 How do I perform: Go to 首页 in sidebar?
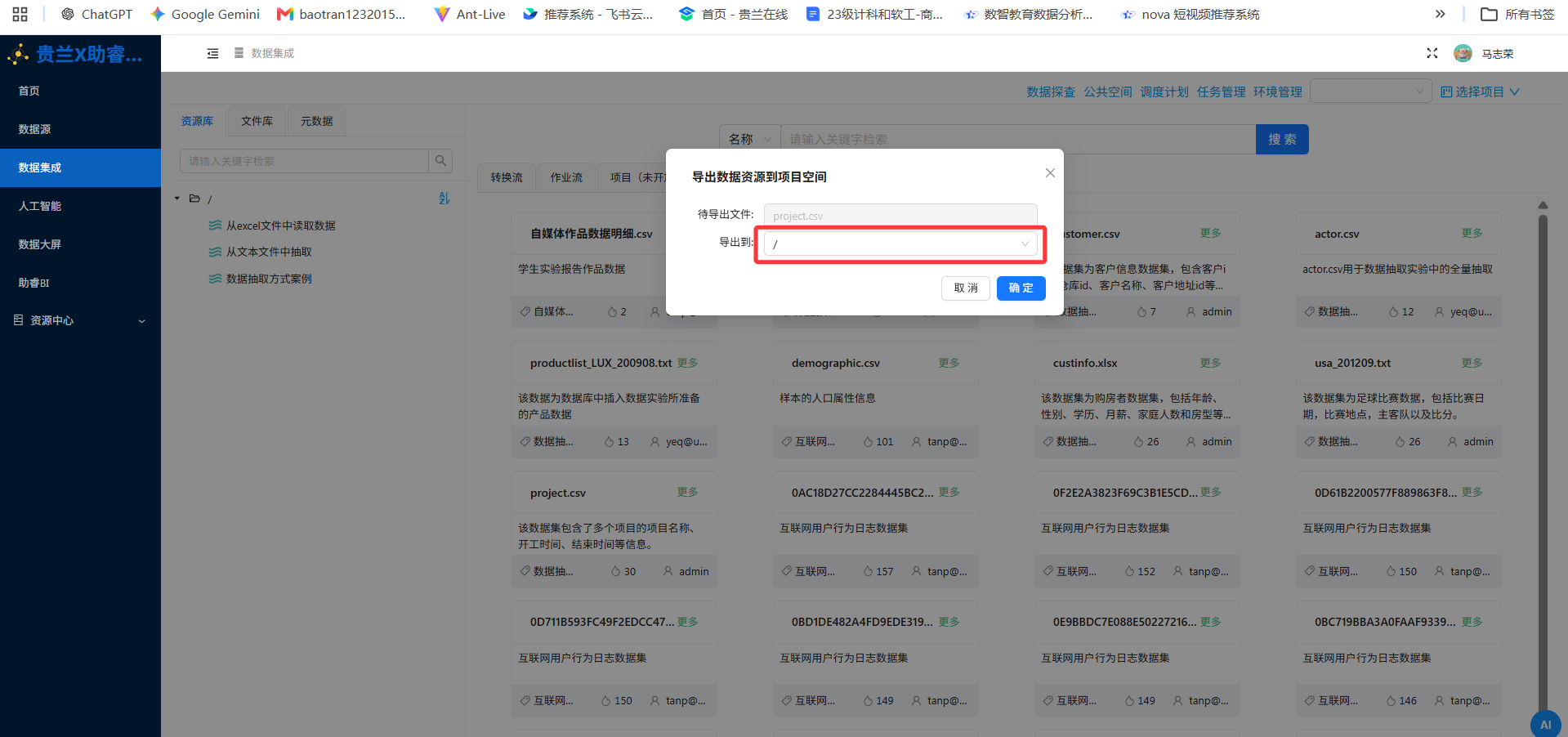[x=80, y=91]
